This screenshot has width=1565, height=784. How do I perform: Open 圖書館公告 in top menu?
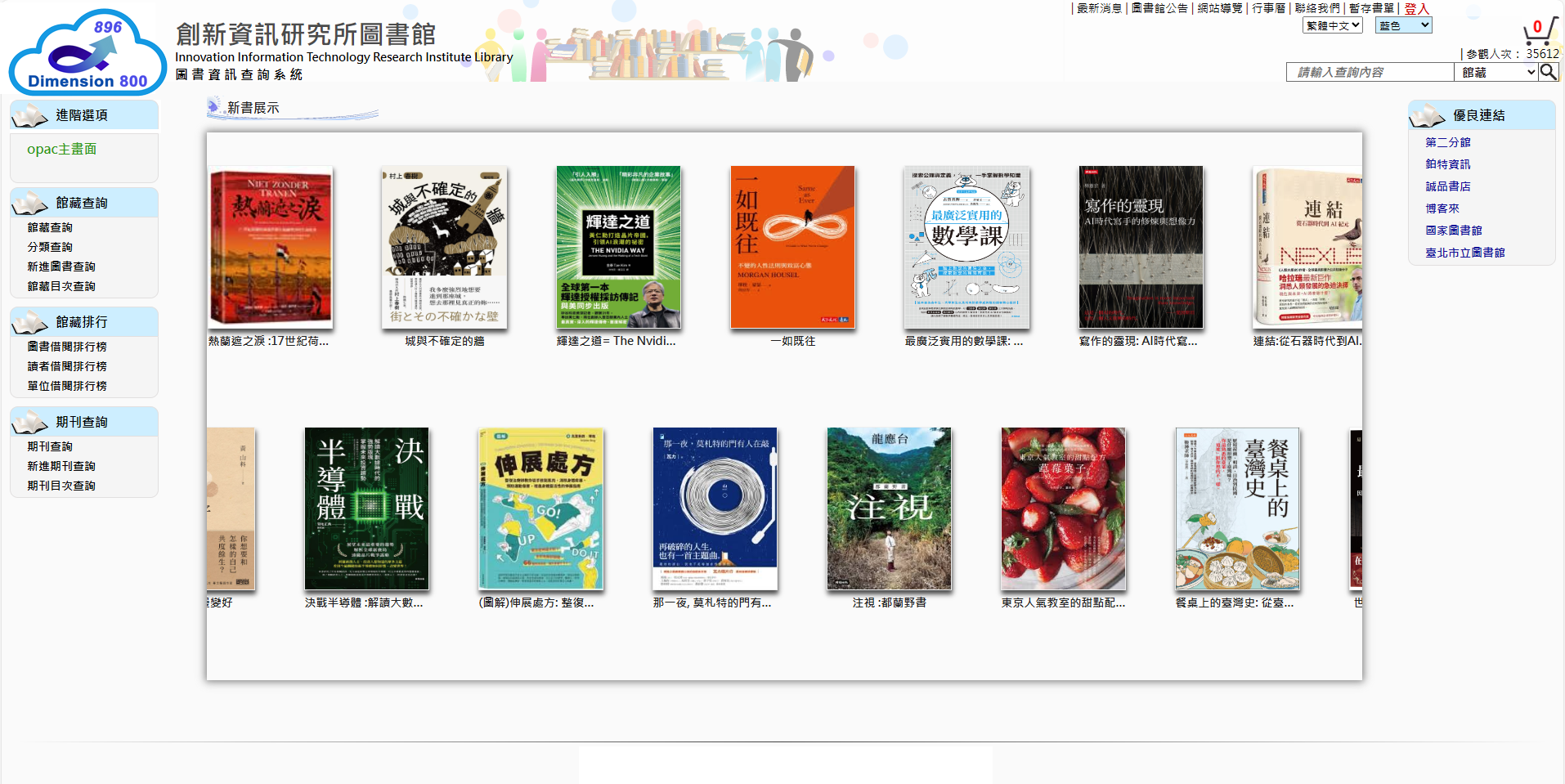point(1159,8)
